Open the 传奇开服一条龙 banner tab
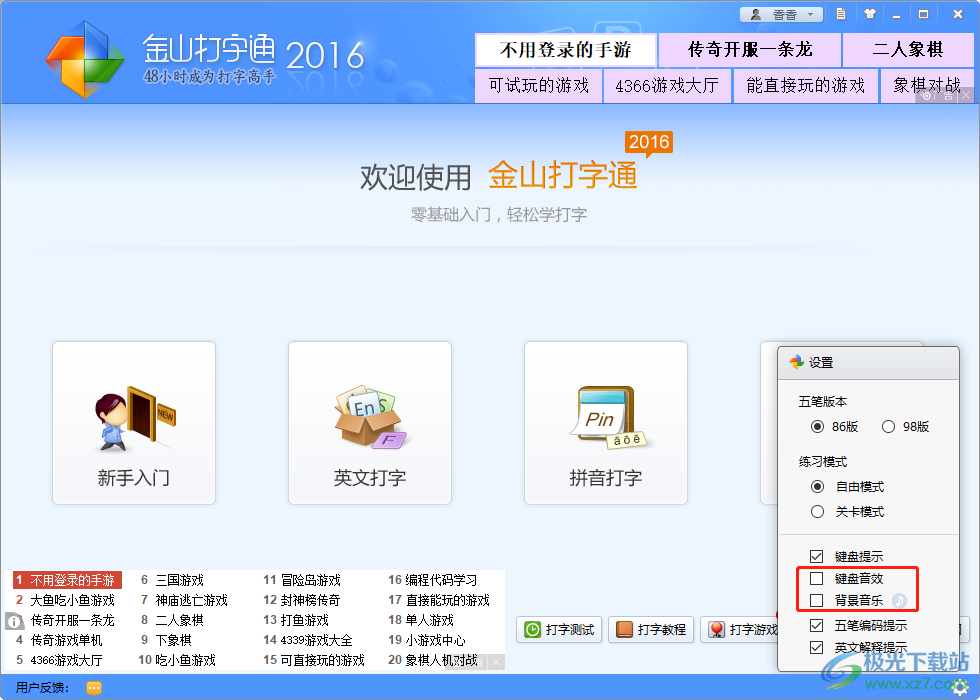The height and width of the screenshot is (700, 980). (x=750, y=50)
